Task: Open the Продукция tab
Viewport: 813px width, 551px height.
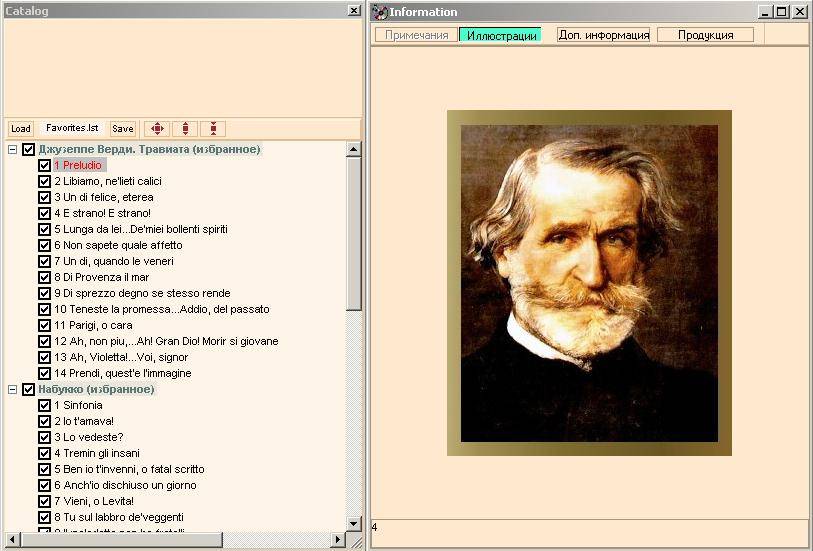Action: 705,35
